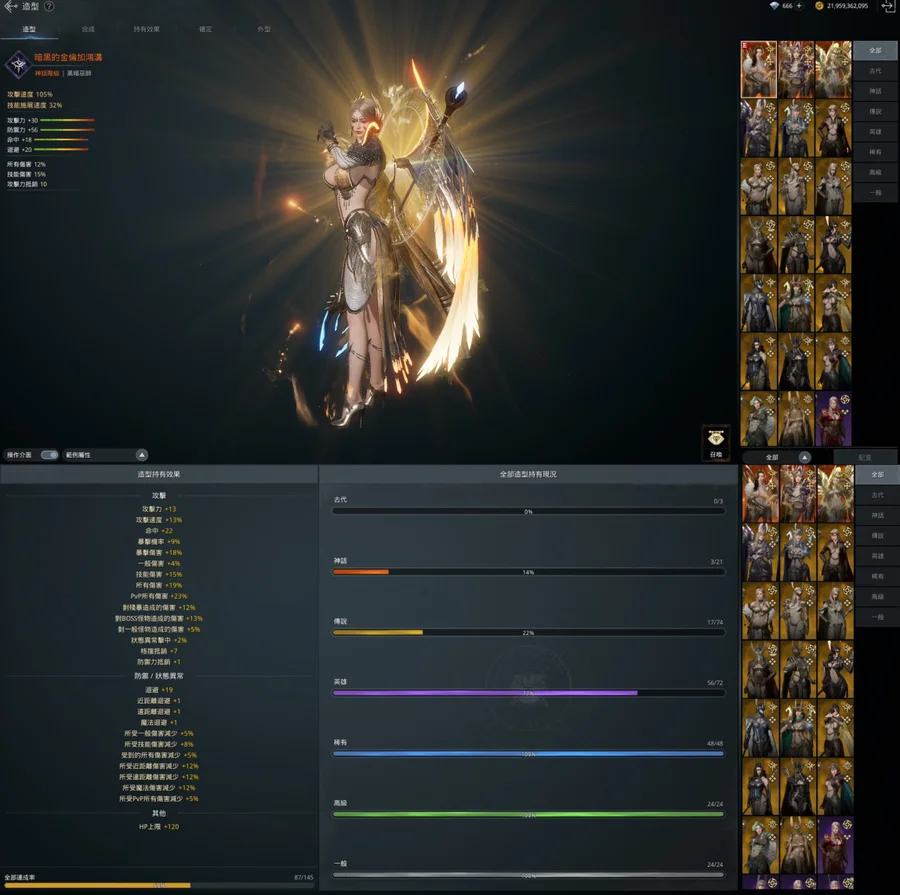This screenshot has height=895, width=900.
Task: Filter upper card list by 稀有
Action: [x=875, y=152]
